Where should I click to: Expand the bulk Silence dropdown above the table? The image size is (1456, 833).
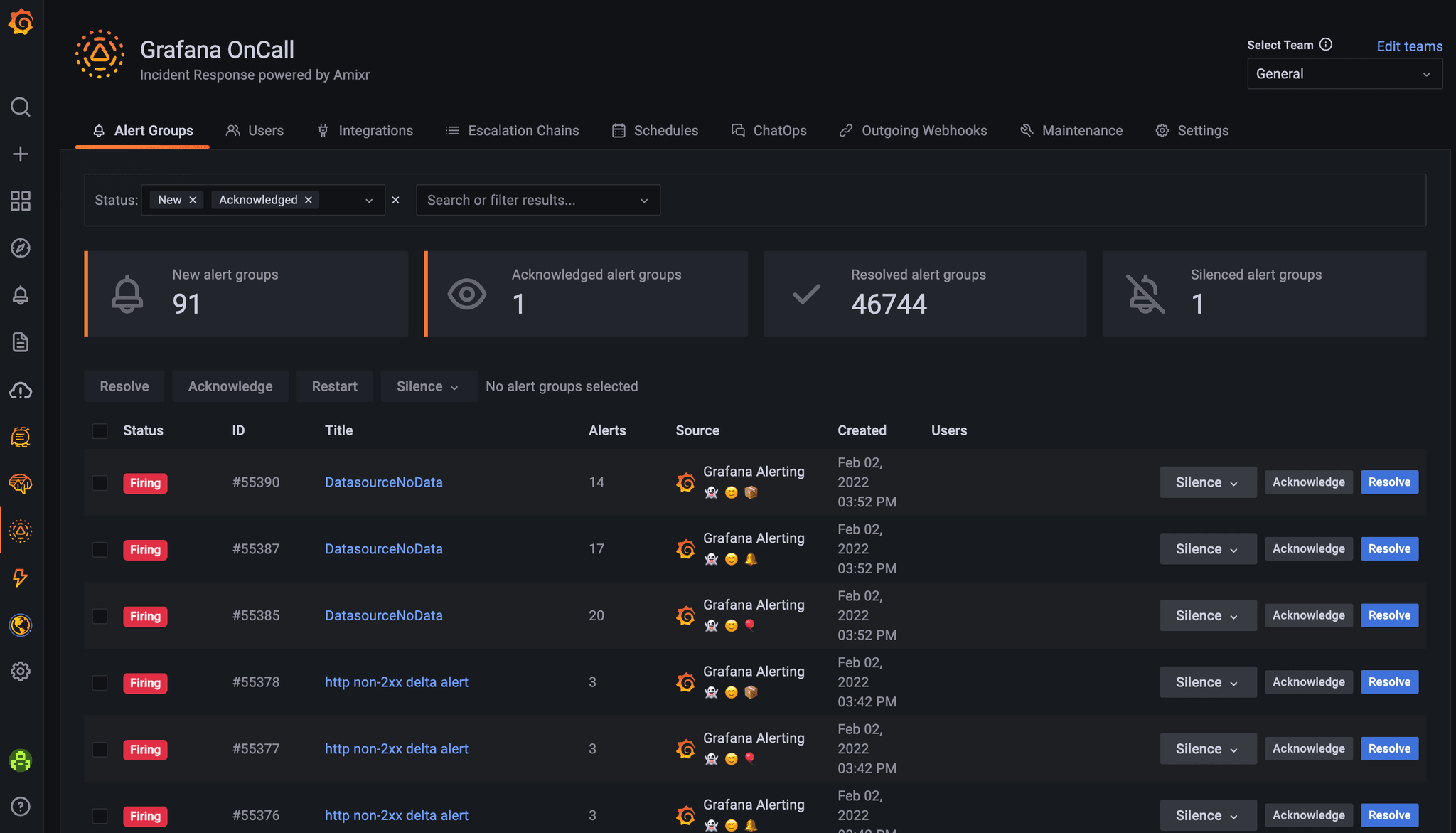point(428,386)
